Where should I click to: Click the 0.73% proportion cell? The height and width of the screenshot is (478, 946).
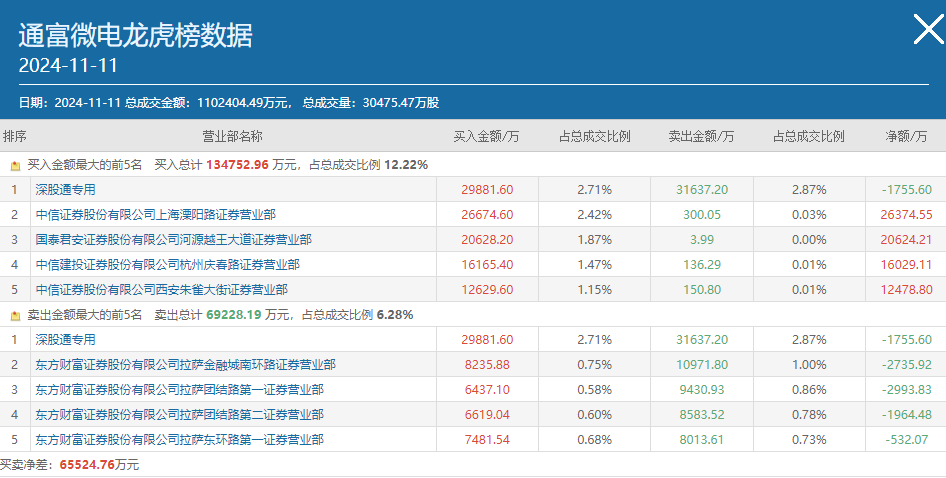[809, 440]
